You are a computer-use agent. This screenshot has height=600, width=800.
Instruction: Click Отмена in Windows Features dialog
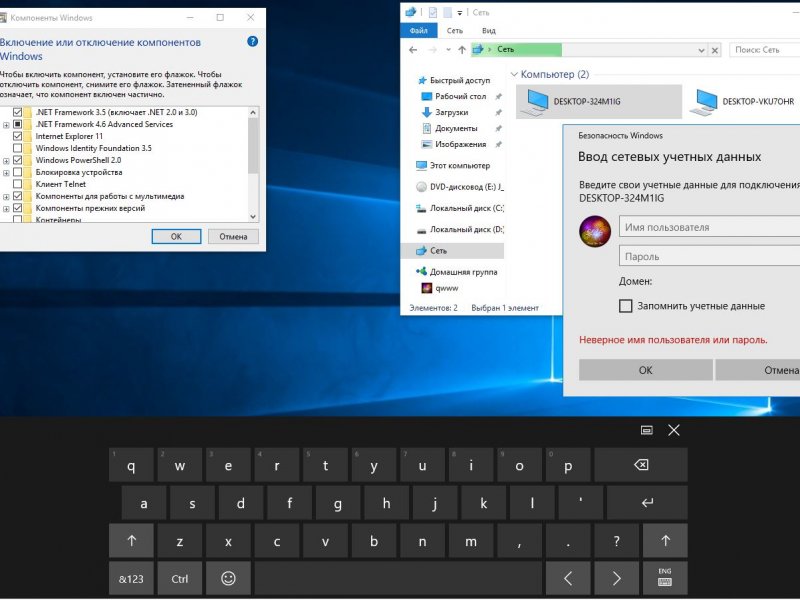[x=233, y=237]
